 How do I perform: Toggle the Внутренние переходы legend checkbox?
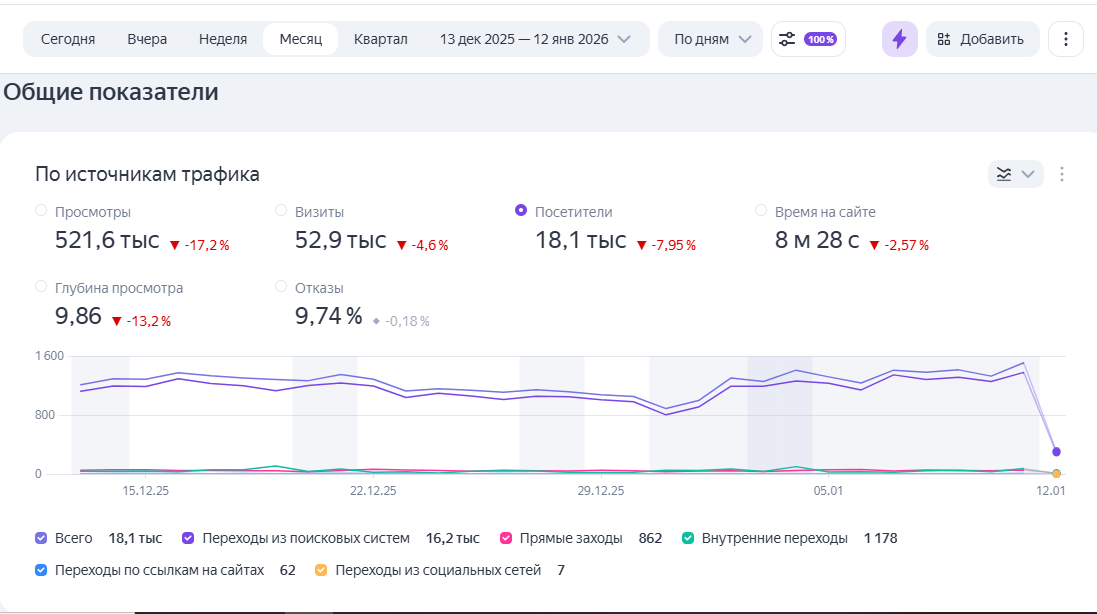(x=687, y=538)
